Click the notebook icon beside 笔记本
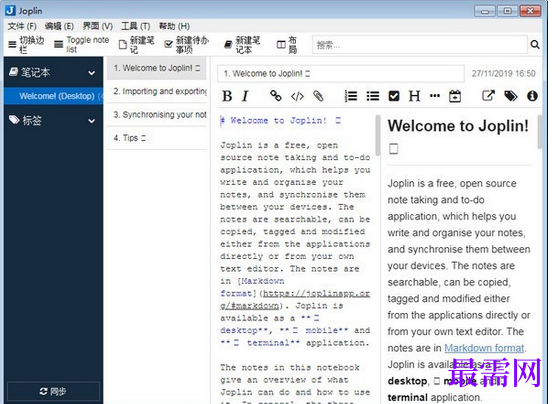The width and height of the screenshot is (560, 404). click(x=14, y=72)
